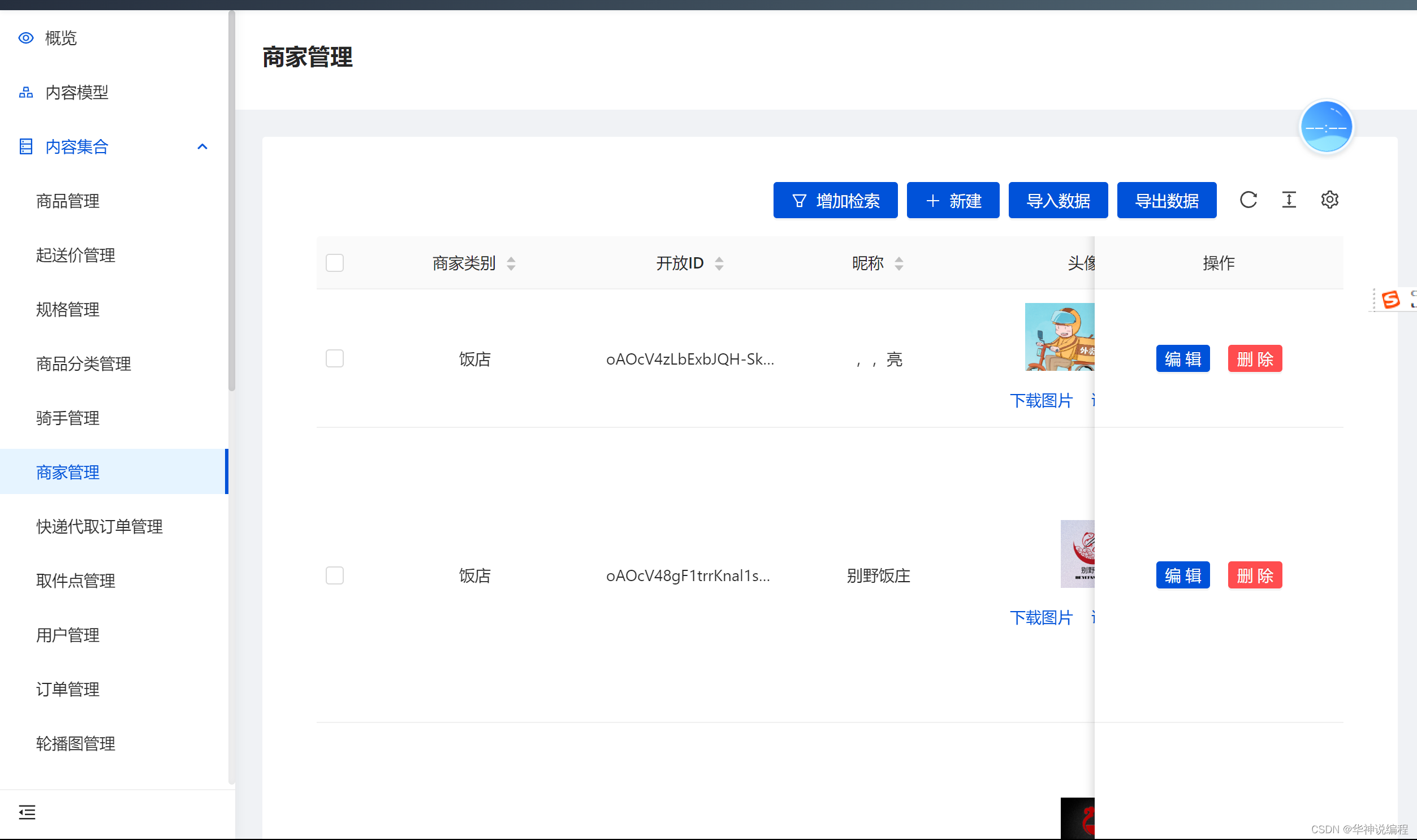Collapse the 内容集合 menu chevron
This screenshot has width=1417, height=840.
pos(202,146)
